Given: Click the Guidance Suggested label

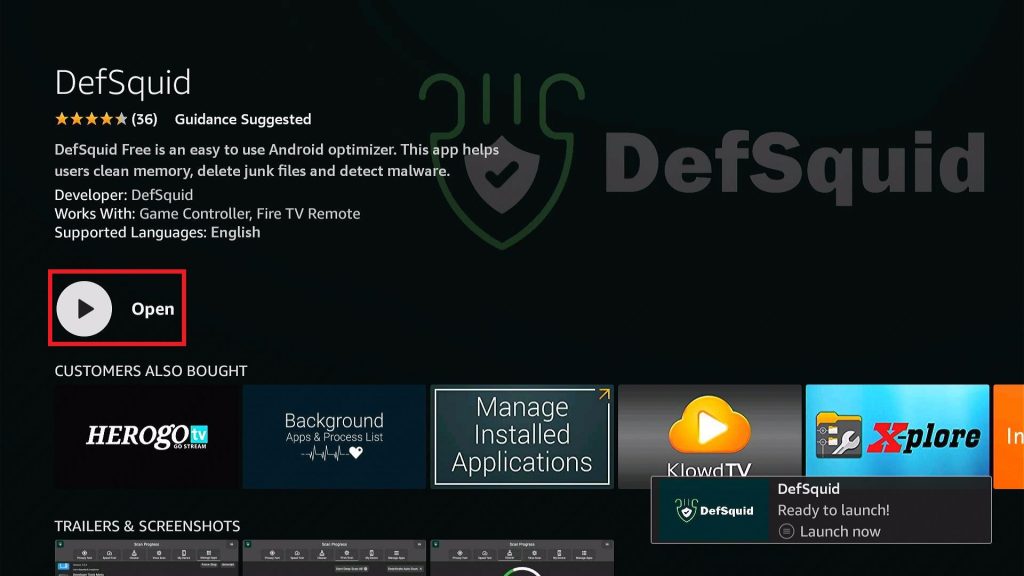Looking at the screenshot, I should [x=243, y=120].
